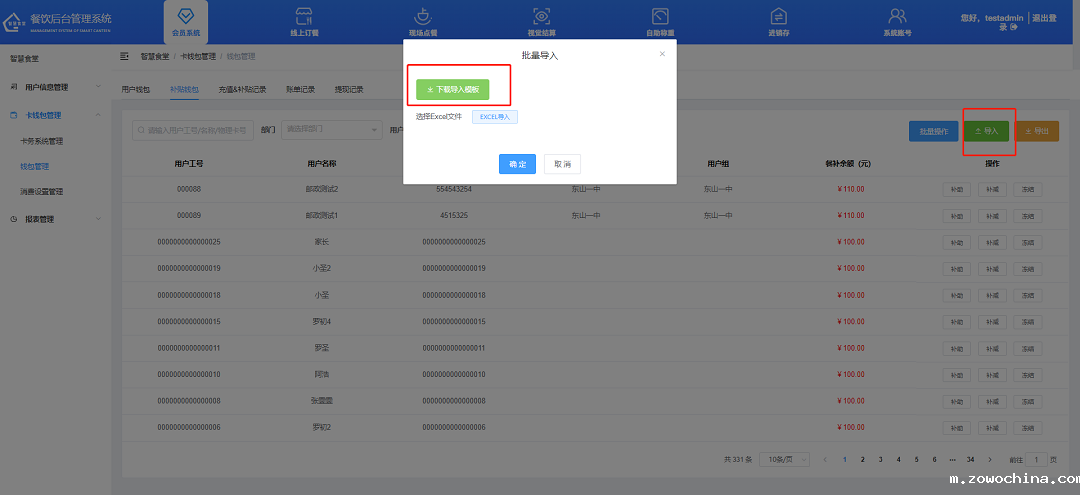Click 补减 for user 家长
1080x495 pixels.
(x=992, y=242)
